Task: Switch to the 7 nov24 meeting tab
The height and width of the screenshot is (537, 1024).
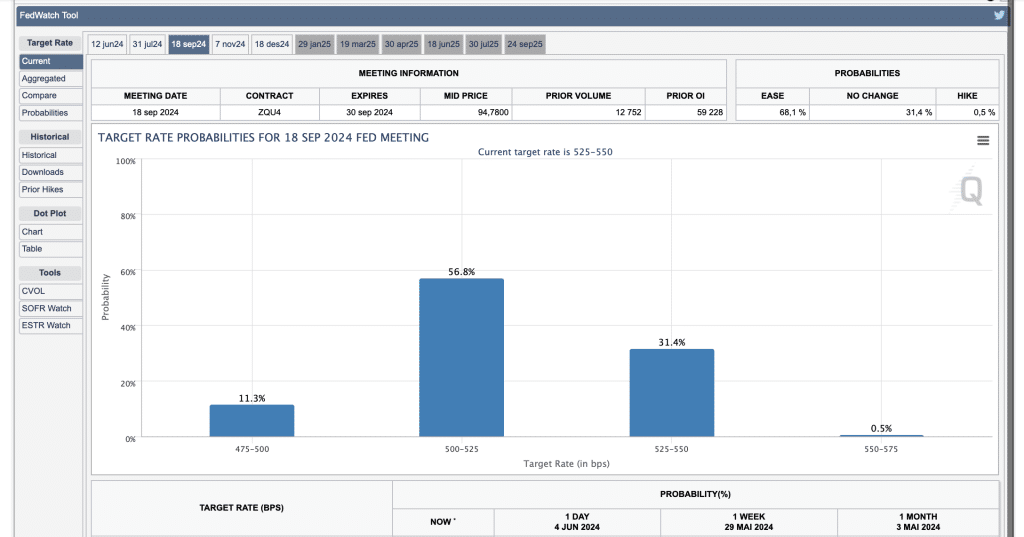Action: (x=230, y=44)
